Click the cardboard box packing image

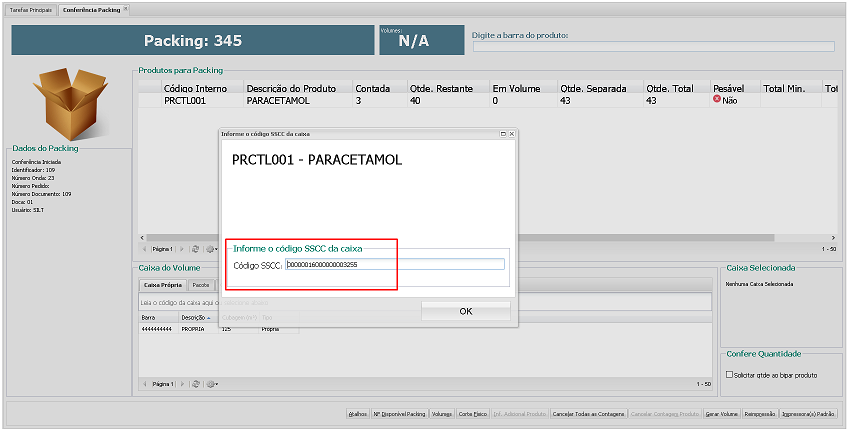click(70, 103)
